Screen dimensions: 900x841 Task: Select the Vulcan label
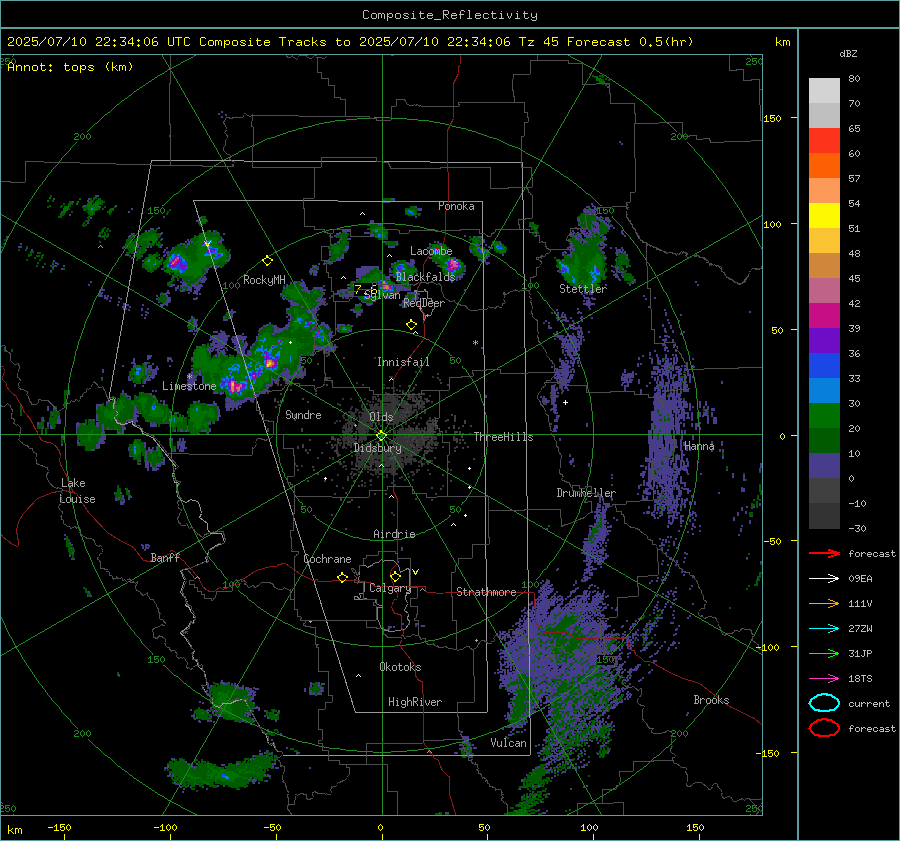coord(508,743)
